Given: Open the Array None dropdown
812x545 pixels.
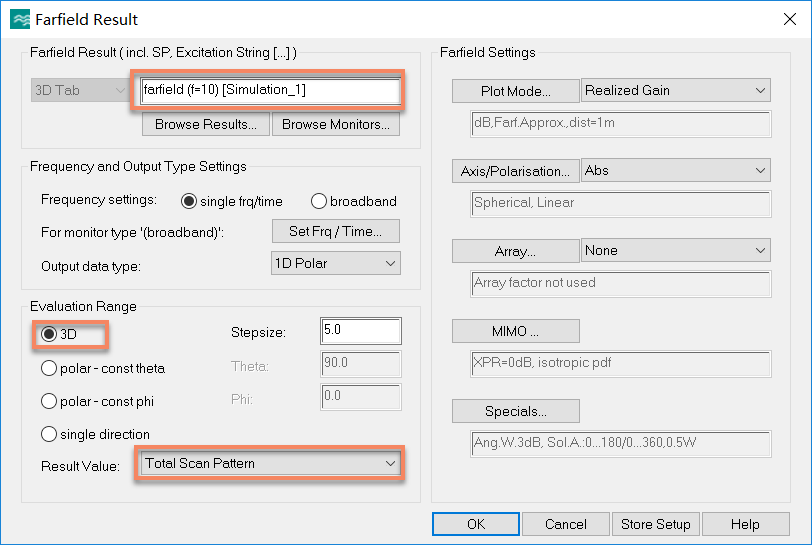Looking at the screenshot, I should tap(676, 250).
